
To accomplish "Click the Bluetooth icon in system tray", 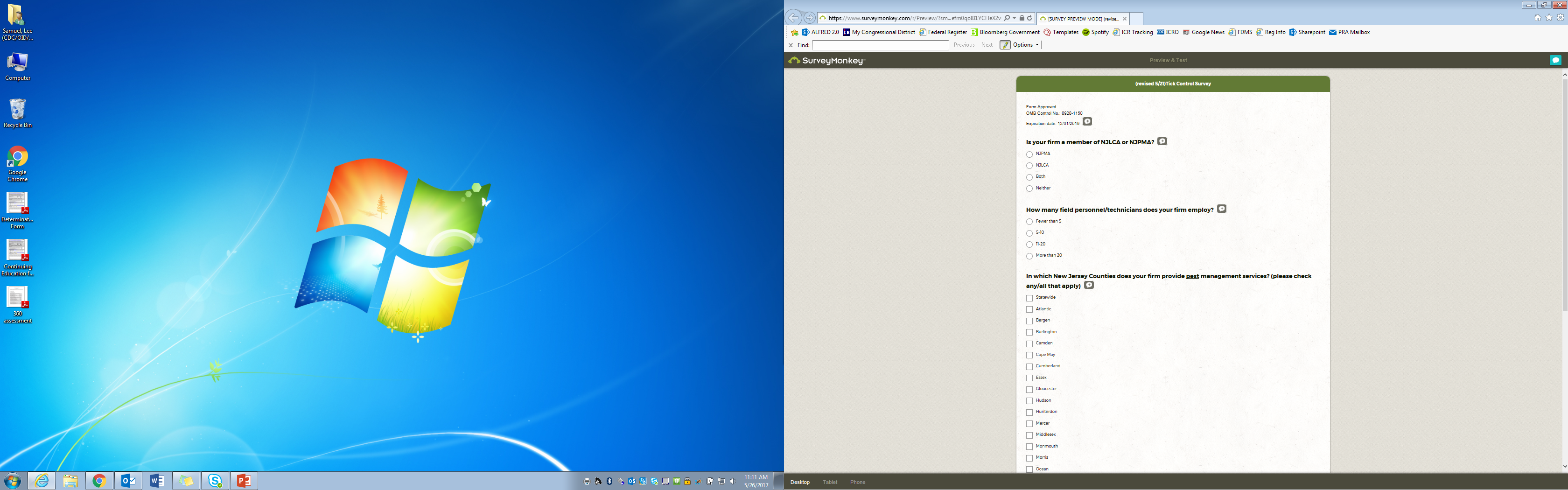I will 609,482.
